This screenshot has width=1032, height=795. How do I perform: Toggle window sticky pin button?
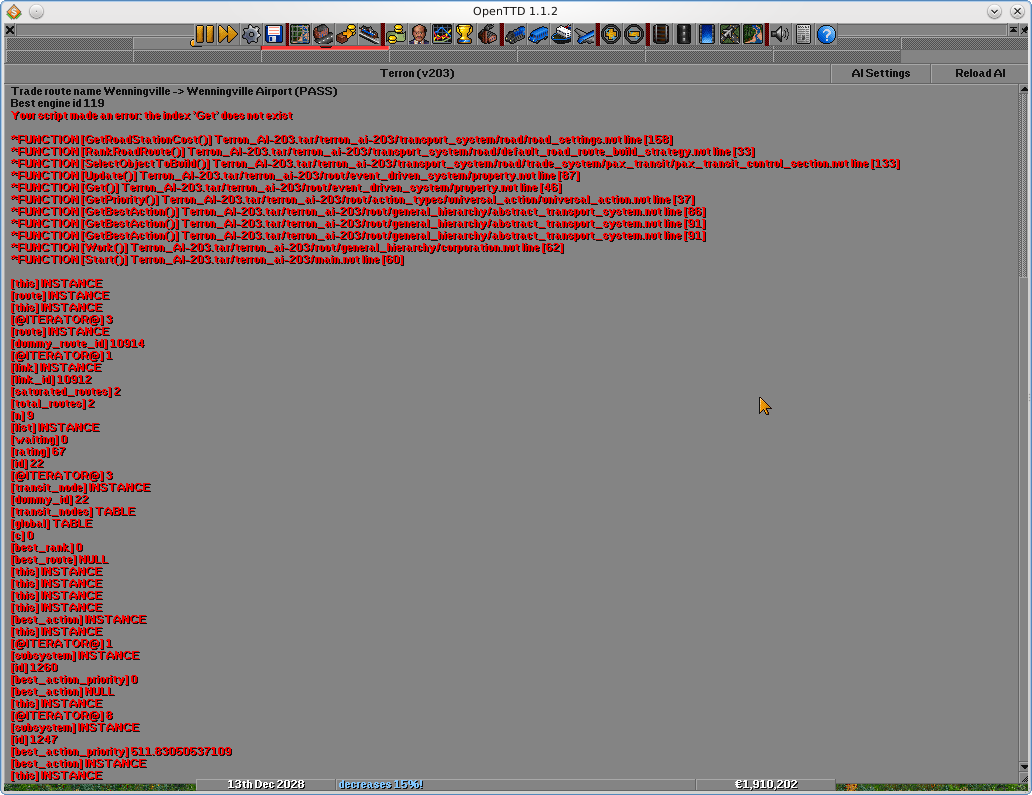[x=1023, y=30]
